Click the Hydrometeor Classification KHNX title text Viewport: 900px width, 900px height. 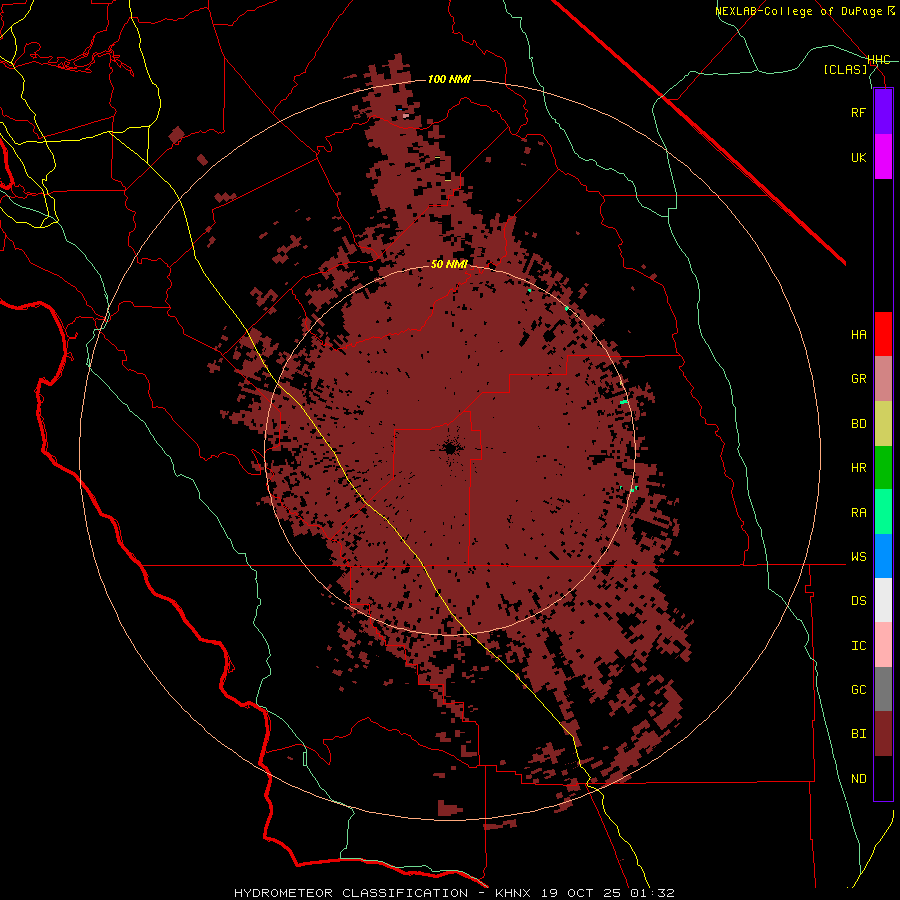[454, 893]
